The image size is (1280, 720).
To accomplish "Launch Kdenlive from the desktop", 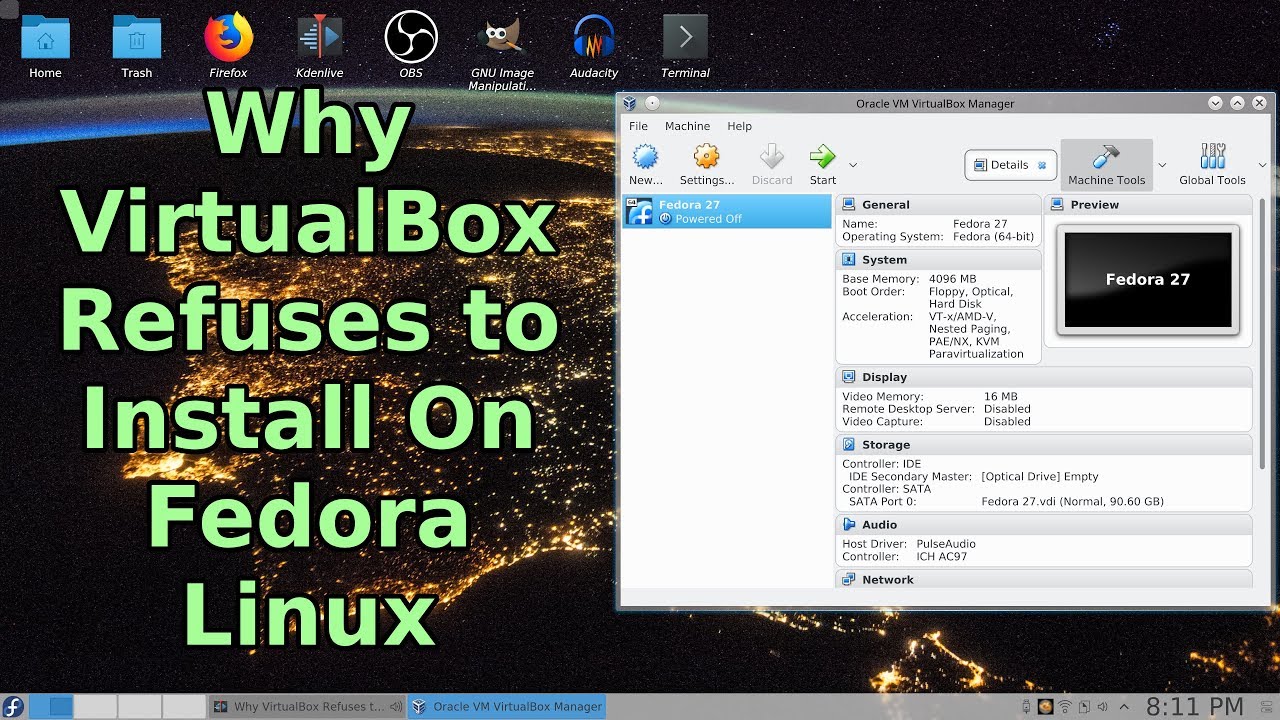I will (320, 46).
